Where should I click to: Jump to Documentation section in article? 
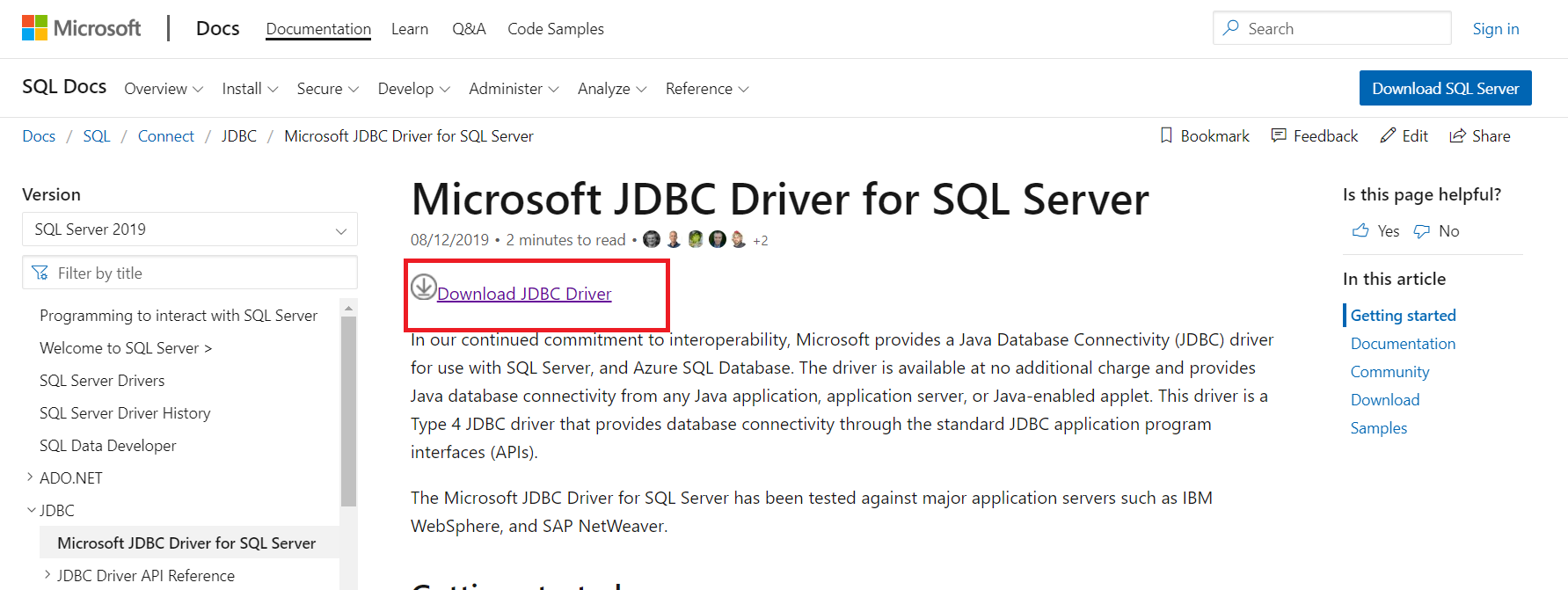1404,344
